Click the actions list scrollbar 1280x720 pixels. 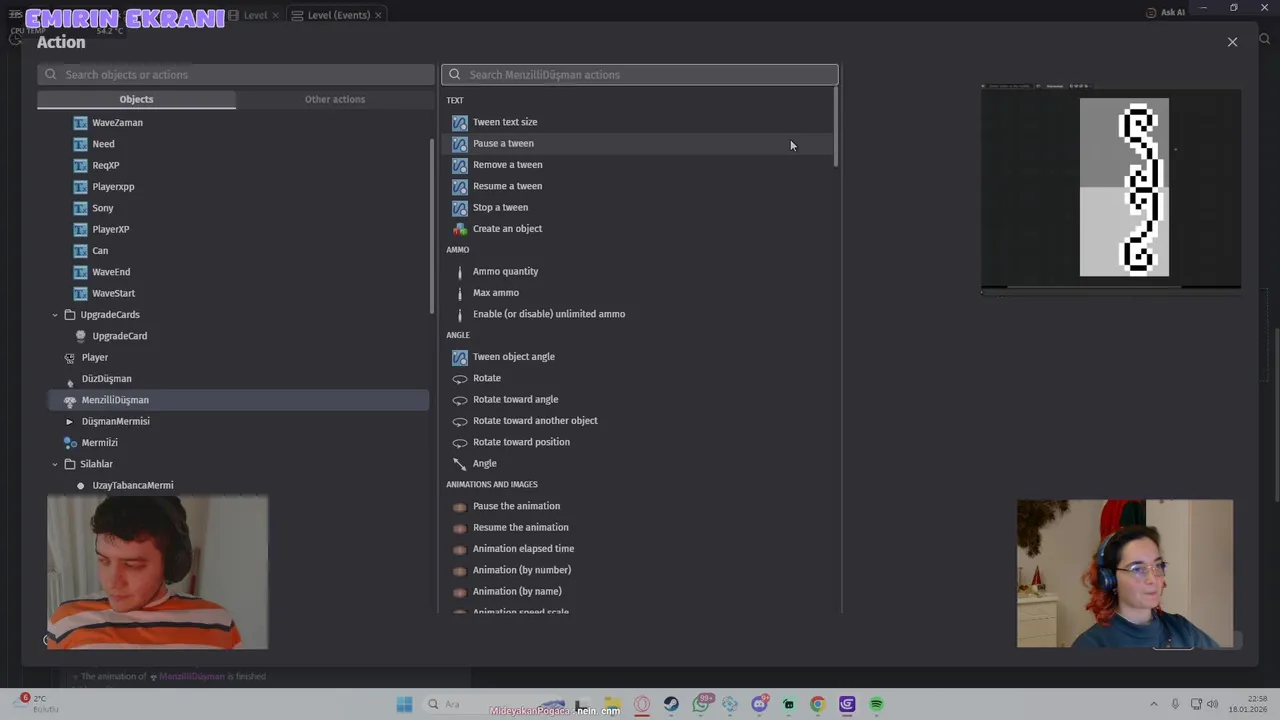coord(836,127)
